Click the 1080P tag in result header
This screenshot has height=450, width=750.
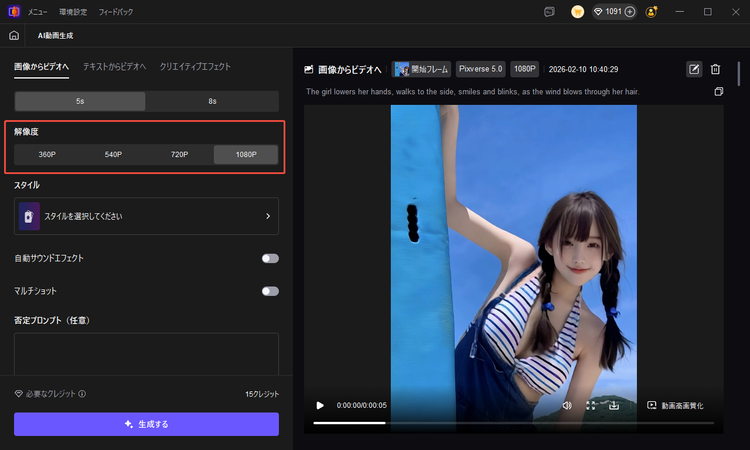coord(525,69)
